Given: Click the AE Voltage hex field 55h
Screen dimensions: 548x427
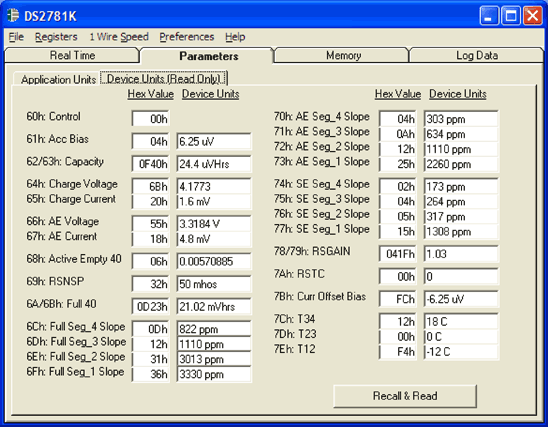Looking at the screenshot, I should coord(151,224).
